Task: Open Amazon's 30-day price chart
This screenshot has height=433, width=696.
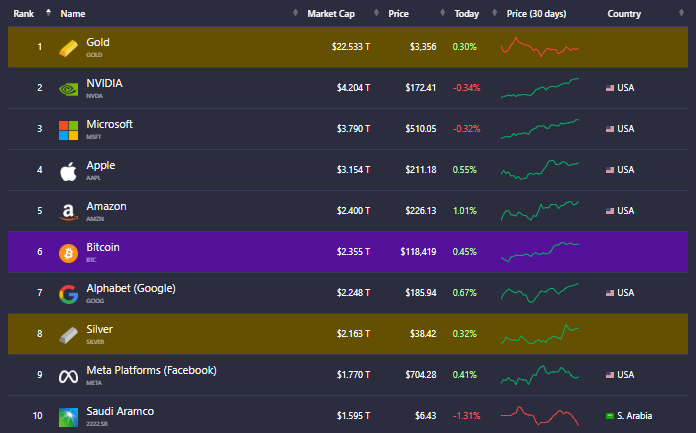Action: click(x=540, y=211)
